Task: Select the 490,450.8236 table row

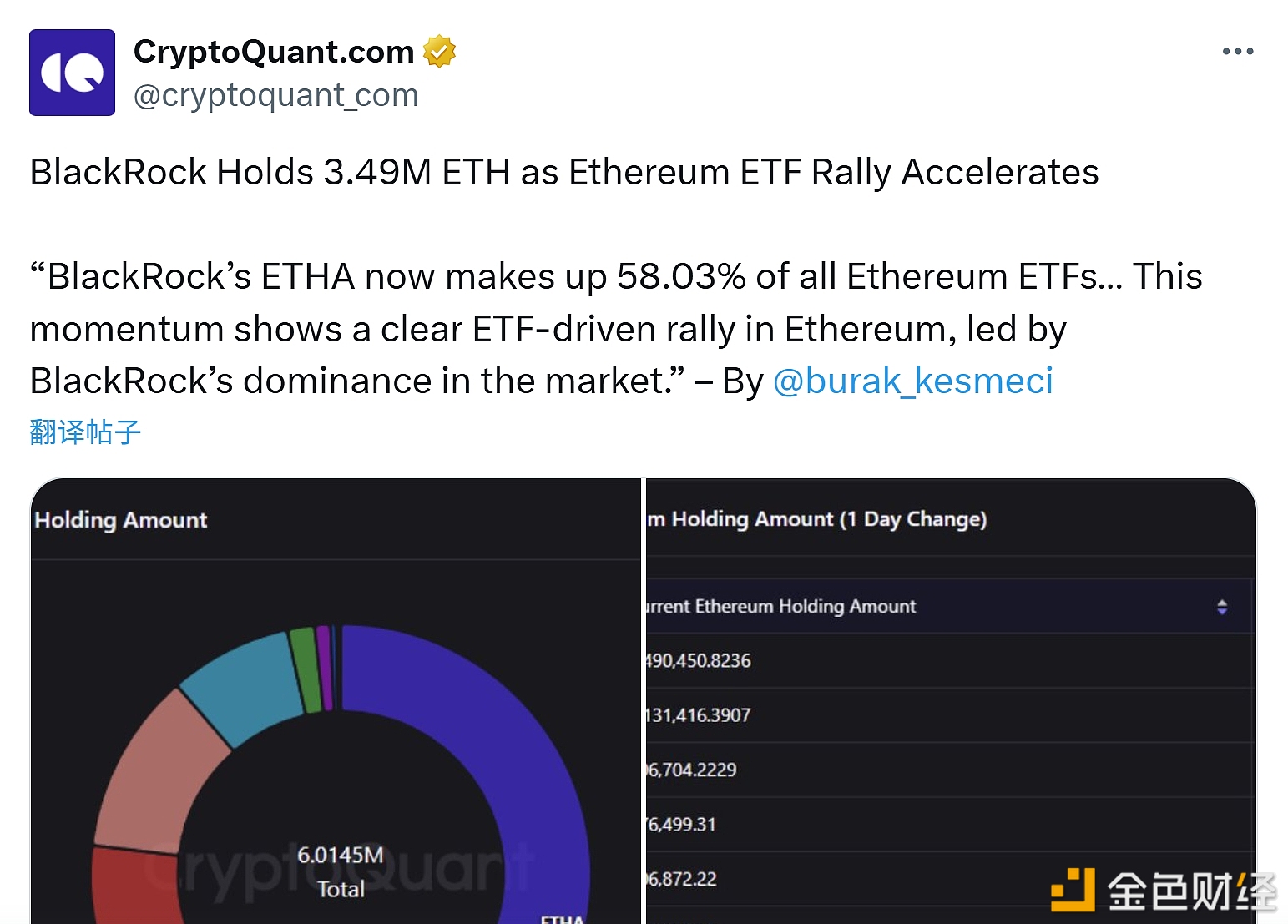Action: (949, 661)
